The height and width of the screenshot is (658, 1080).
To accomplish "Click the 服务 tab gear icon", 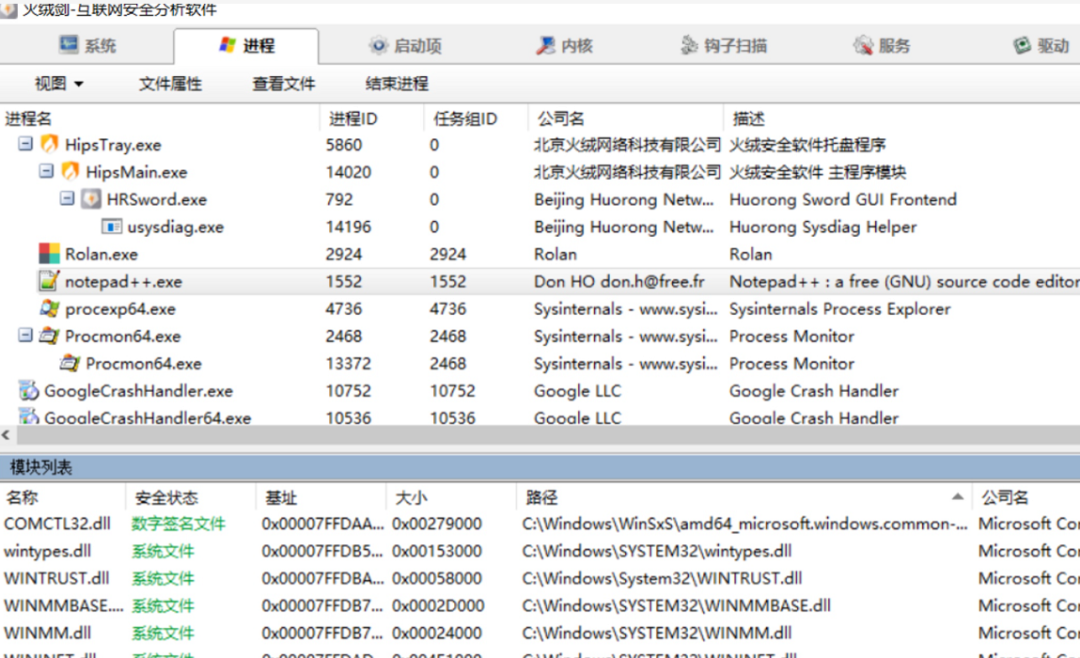I will coord(863,45).
